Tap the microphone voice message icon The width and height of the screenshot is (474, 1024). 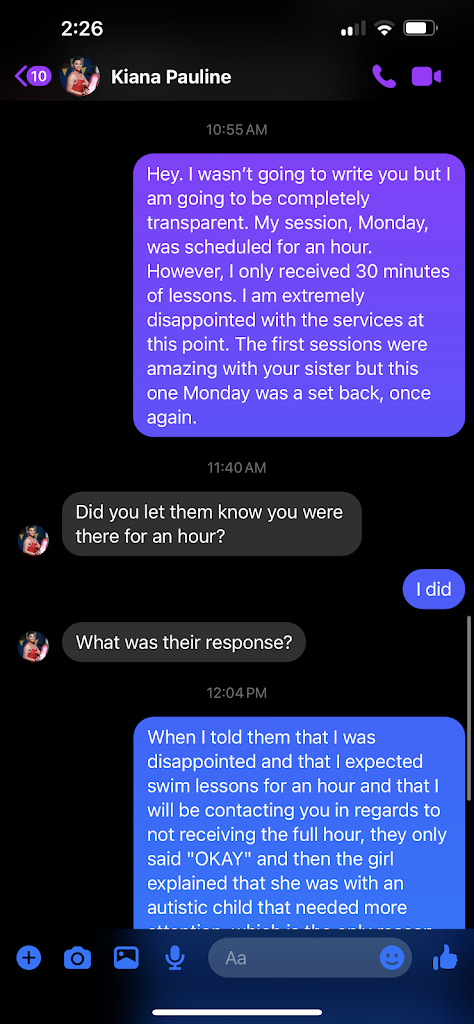174,958
